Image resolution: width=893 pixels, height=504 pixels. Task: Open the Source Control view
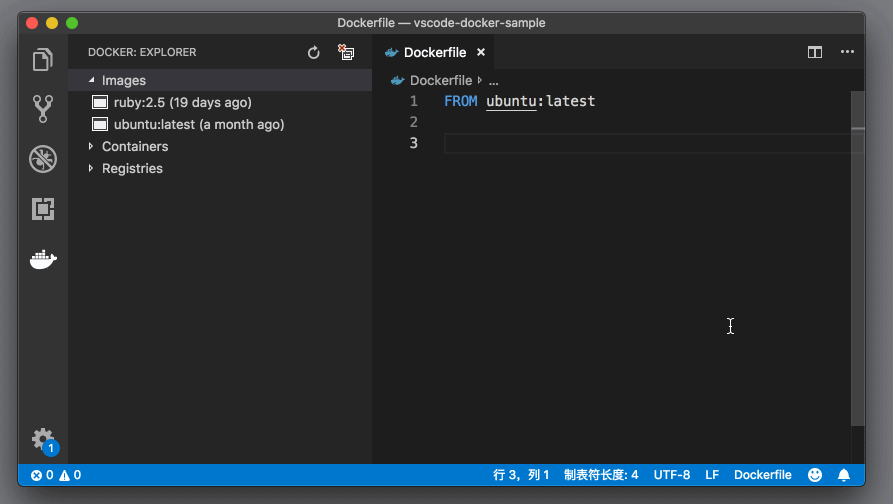coord(42,109)
